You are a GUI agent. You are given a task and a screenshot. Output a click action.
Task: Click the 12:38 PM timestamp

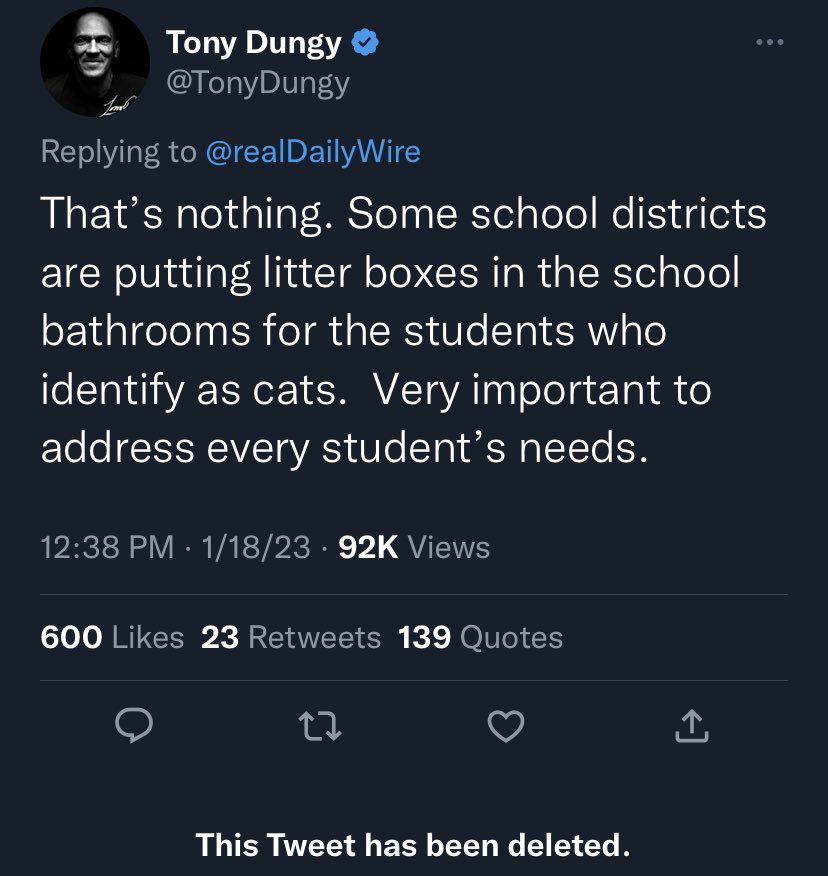click(x=107, y=547)
